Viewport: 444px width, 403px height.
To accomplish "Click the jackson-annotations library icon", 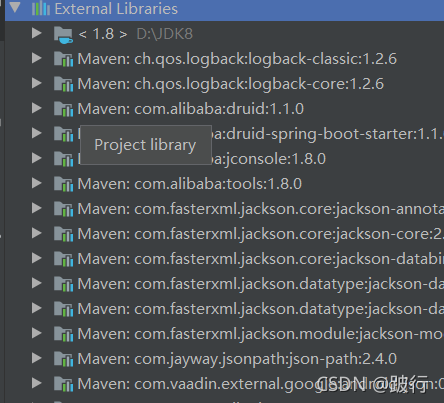I will 63,209.
